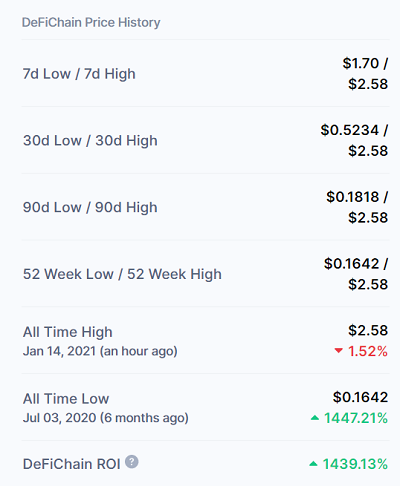The image size is (400, 486).
Task: Click the DeFiChain ROI help question-mark icon
Action: (x=132, y=462)
